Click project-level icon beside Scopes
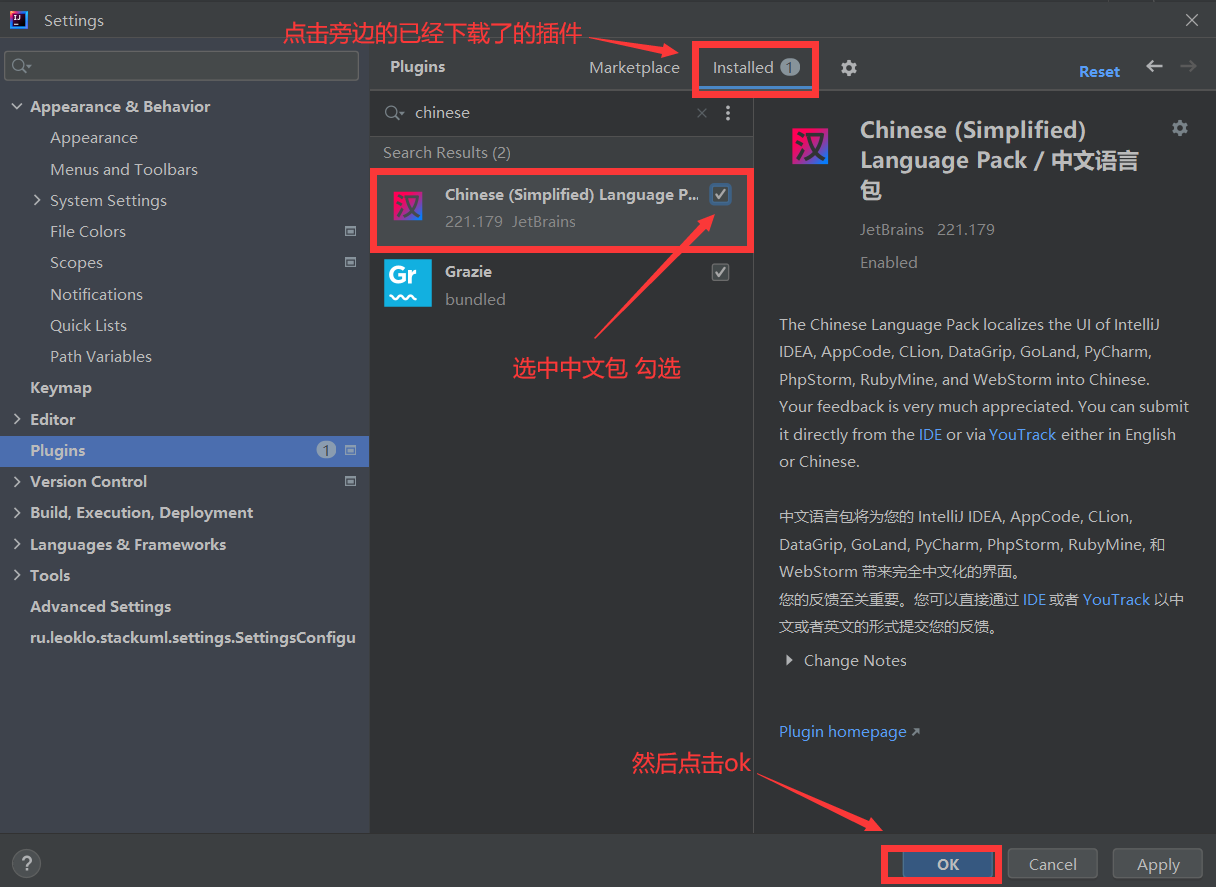 tap(350, 262)
